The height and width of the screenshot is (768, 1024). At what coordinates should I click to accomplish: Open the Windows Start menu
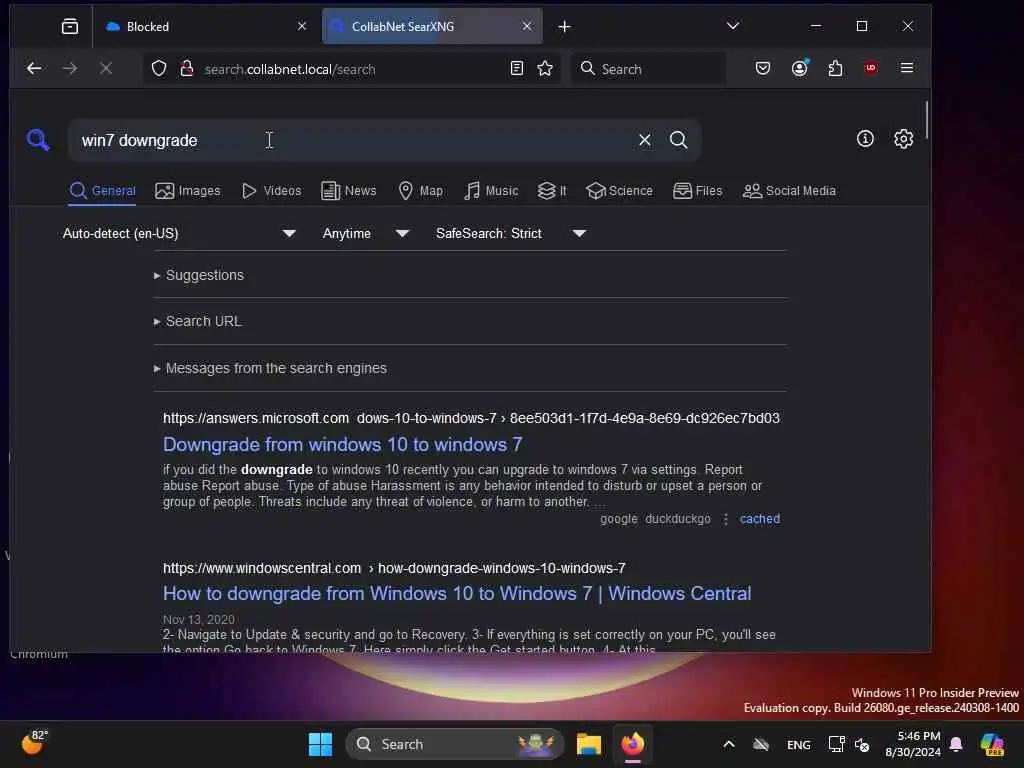(x=320, y=744)
